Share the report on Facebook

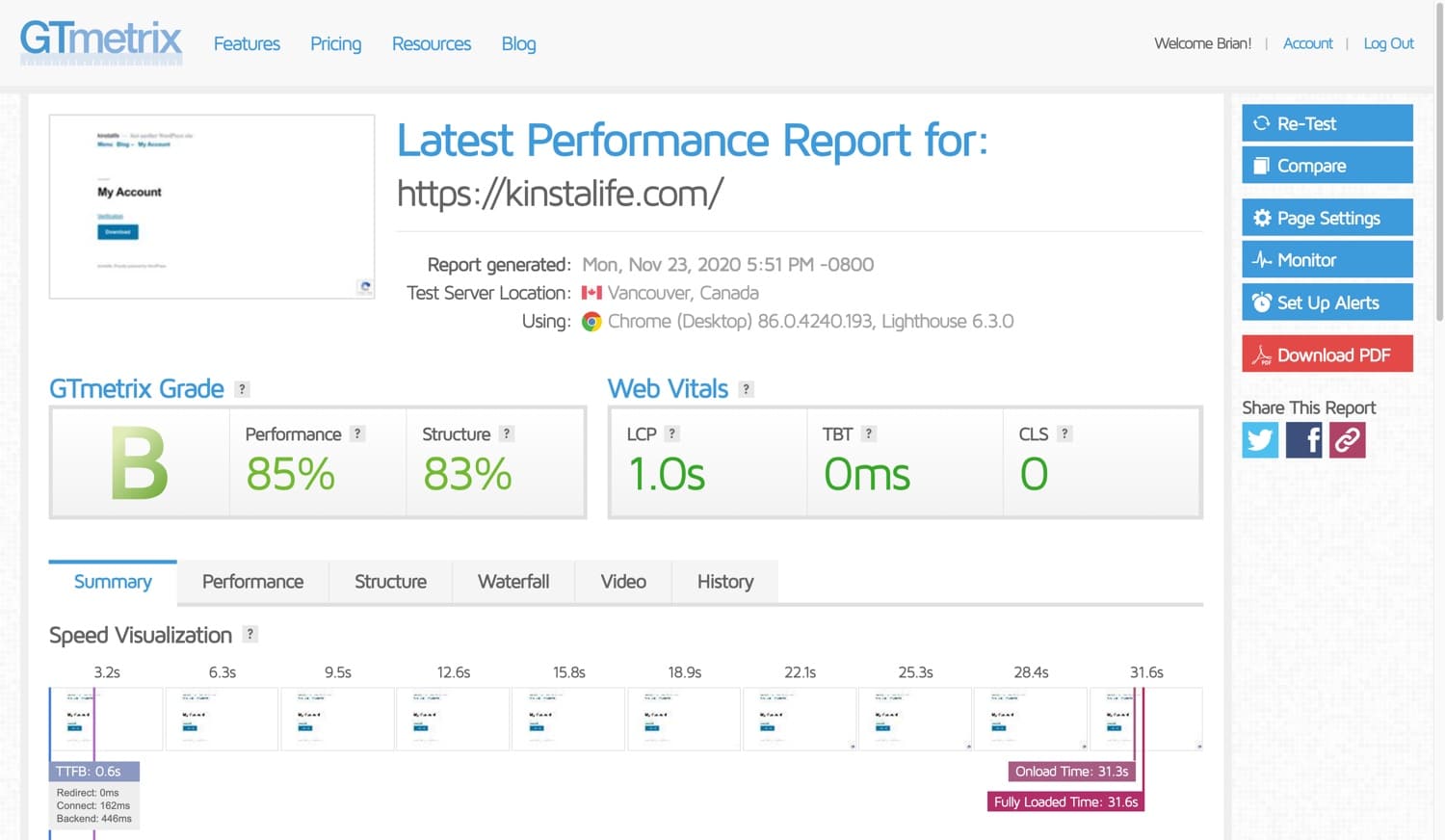1303,440
